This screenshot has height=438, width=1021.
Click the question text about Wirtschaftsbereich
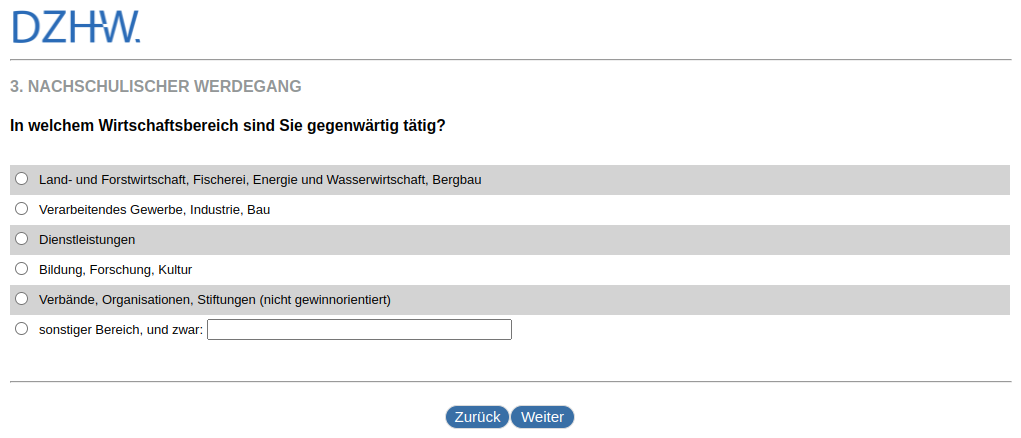coord(227,126)
